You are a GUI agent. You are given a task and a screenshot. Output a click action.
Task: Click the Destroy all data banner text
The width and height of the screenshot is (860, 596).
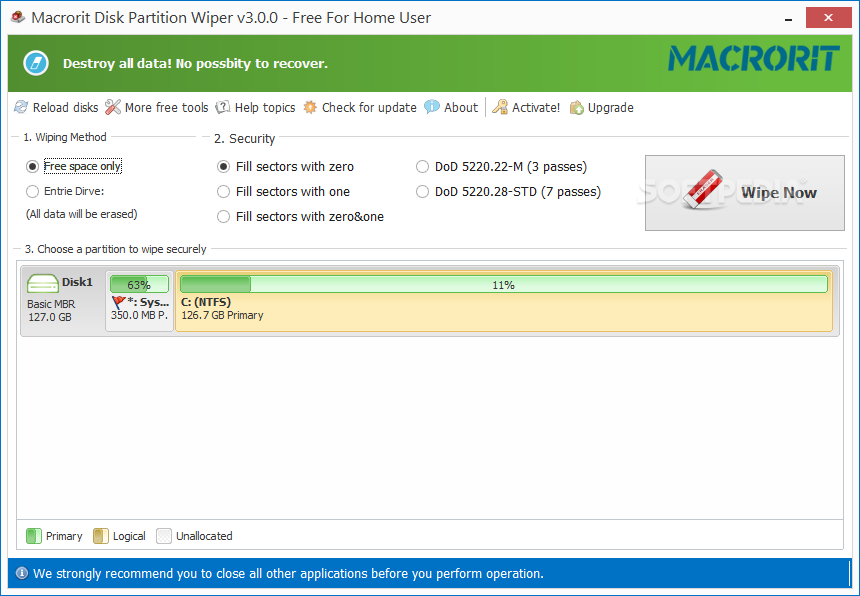pos(195,63)
